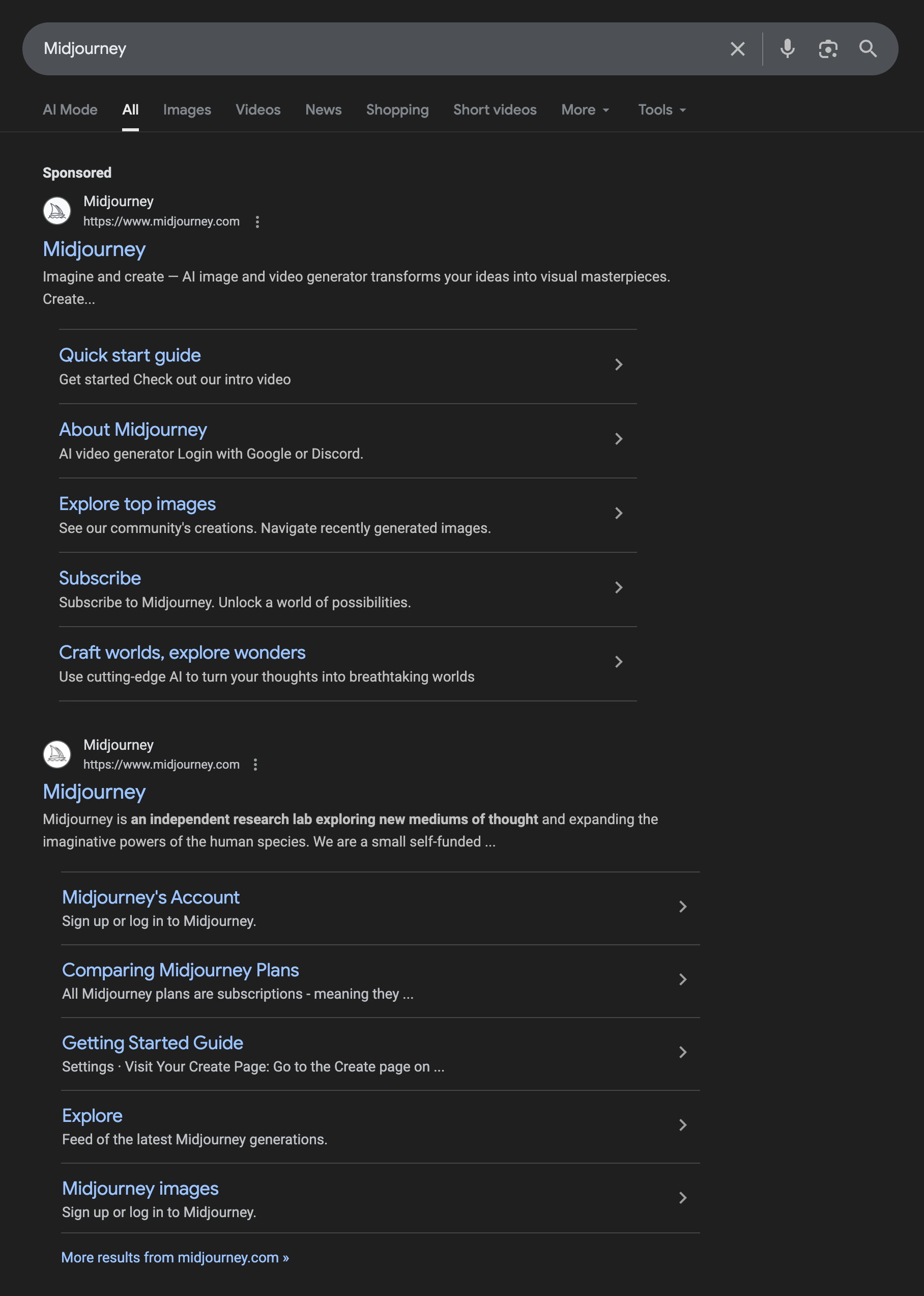924x1296 pixels.
Task: Click the chevron beside Quick start guide
Action: click(619, 365)
